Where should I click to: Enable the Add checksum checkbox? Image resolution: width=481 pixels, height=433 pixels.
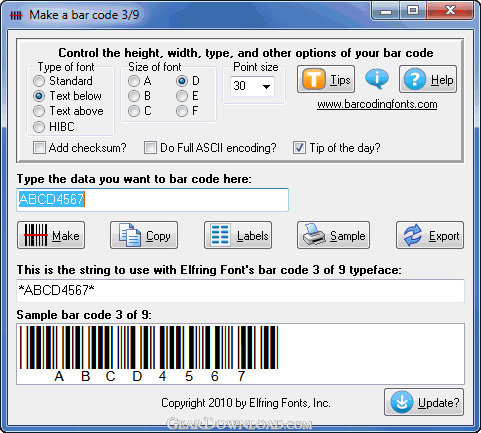[x=39, y=147]
